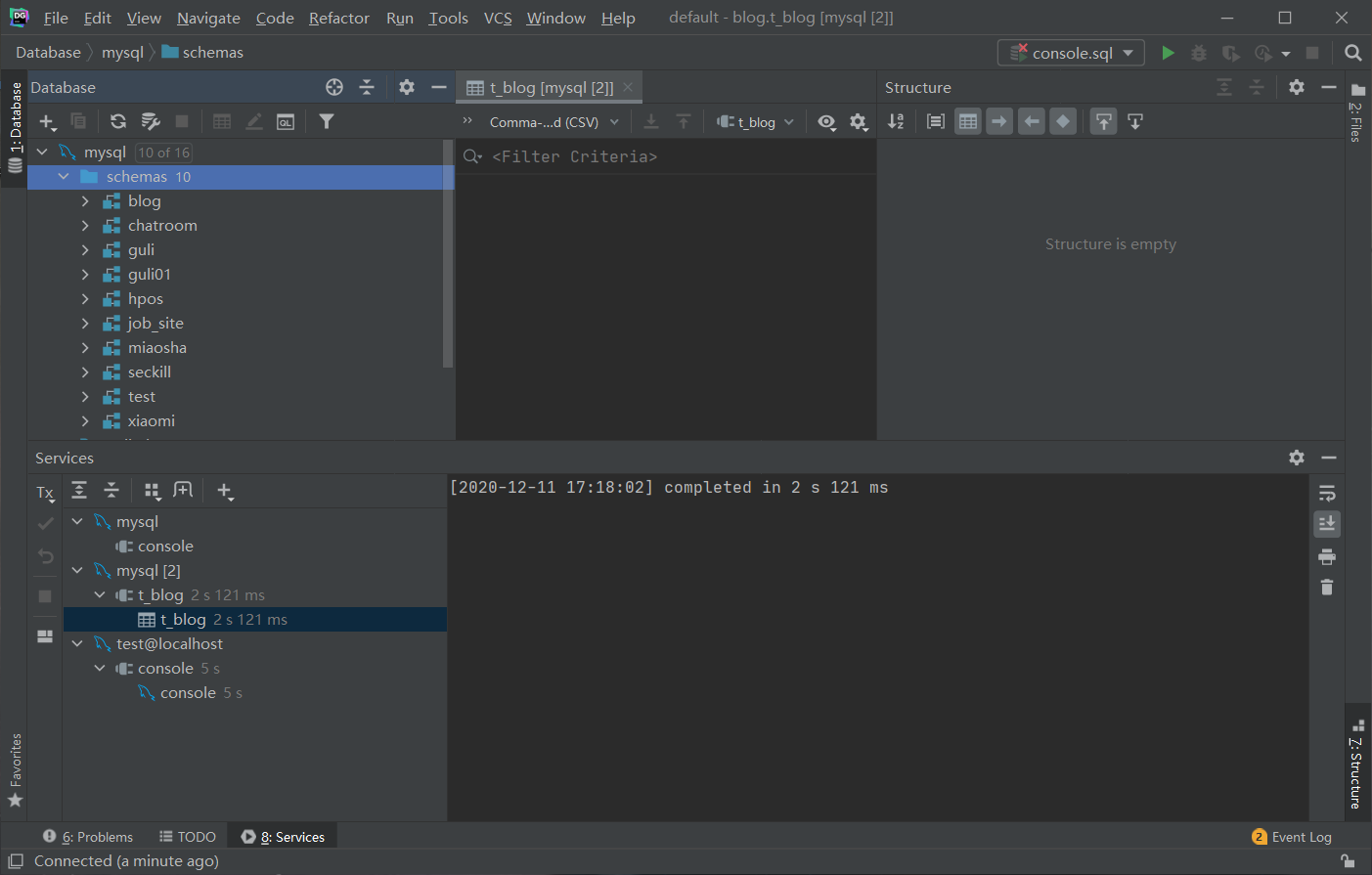
Task: Open Services panel gear options
Action: 1297,458
